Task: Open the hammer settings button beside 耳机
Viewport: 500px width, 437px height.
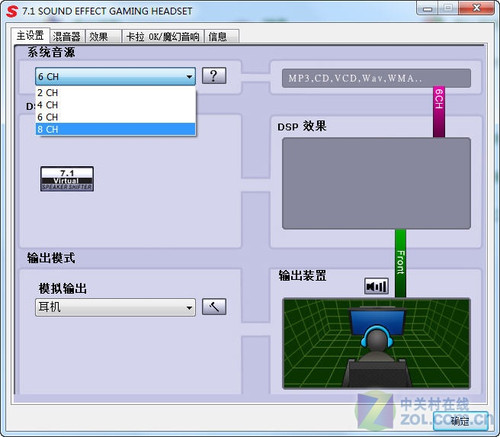Action: pyautogui.click(x=214, y=307)
